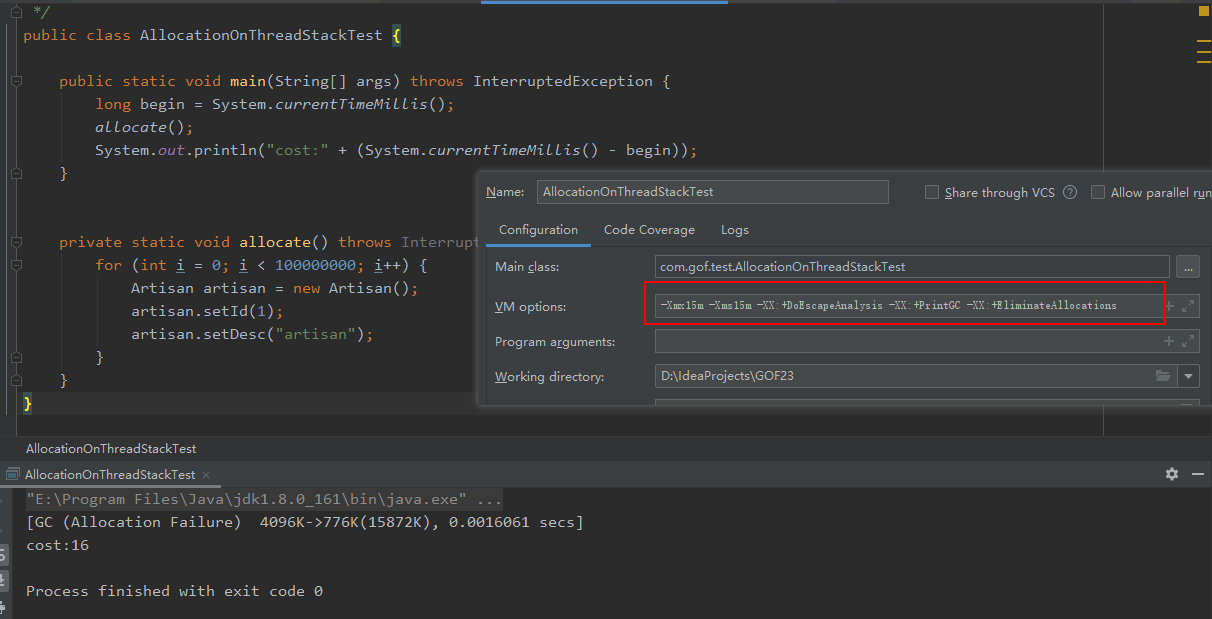Click the GC Allocation Failure output line

point(305,522)
